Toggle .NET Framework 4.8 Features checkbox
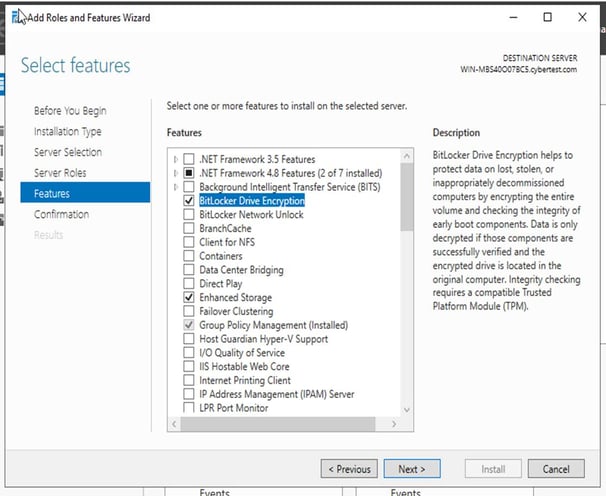The width and height of the screenshot is (606, 496). (189, 173)
